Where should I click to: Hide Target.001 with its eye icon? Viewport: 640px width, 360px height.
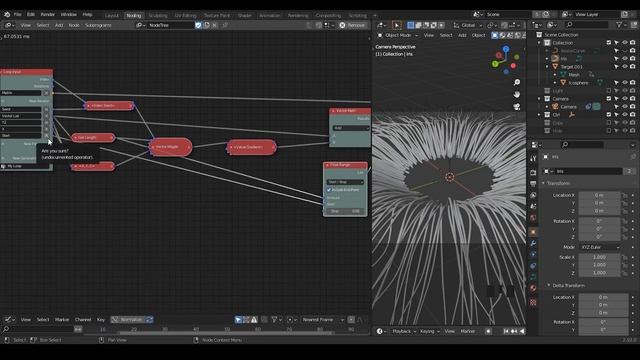coord(624,67)
